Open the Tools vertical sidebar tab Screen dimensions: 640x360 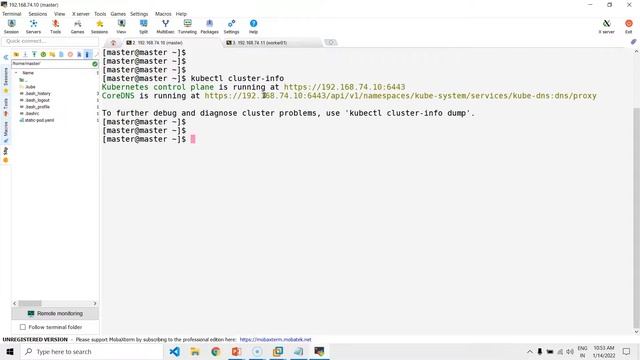[x=6, y=106]
